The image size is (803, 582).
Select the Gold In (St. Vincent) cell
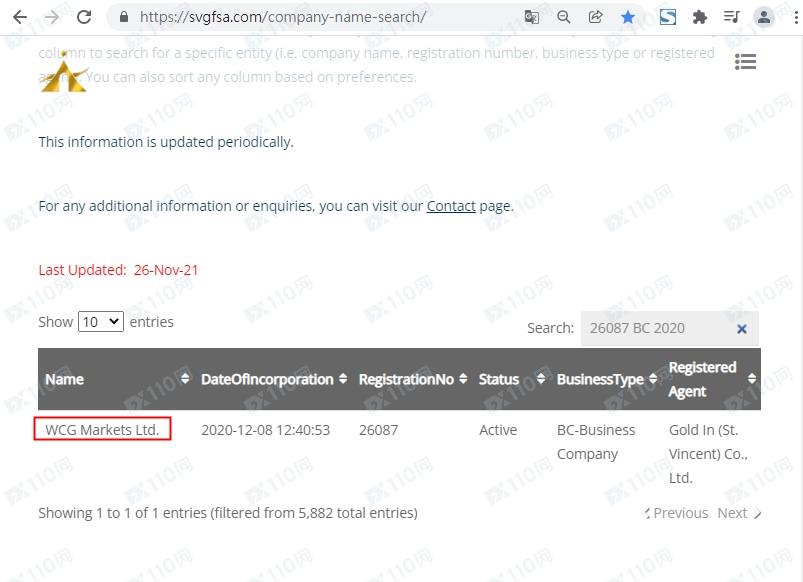pos(708,454)
